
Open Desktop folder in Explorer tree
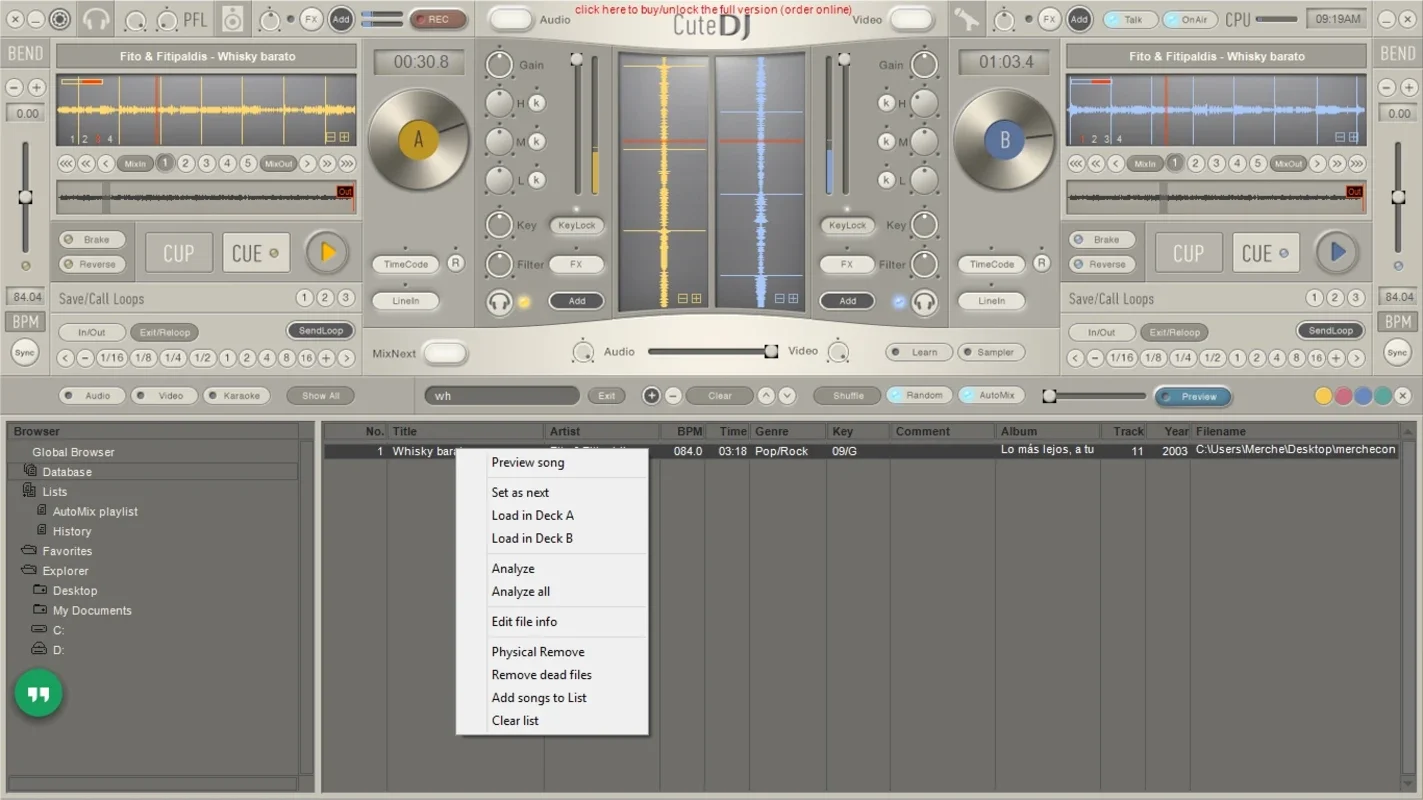(75, 590)
